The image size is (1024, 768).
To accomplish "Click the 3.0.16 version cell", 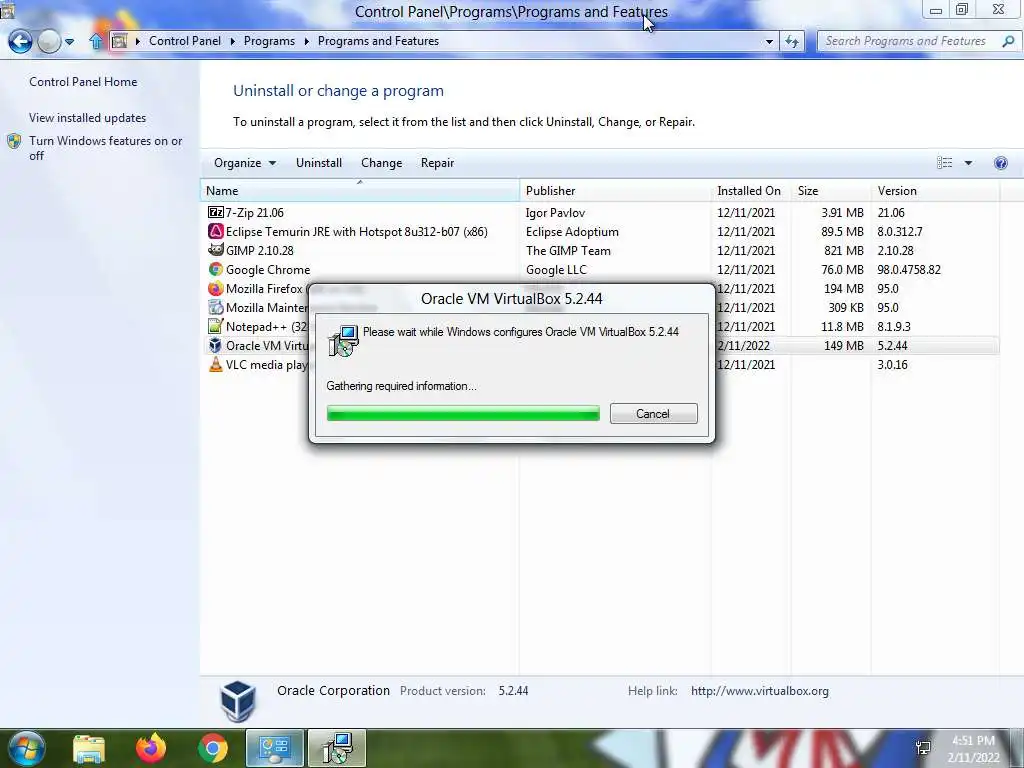I will 893,364.
